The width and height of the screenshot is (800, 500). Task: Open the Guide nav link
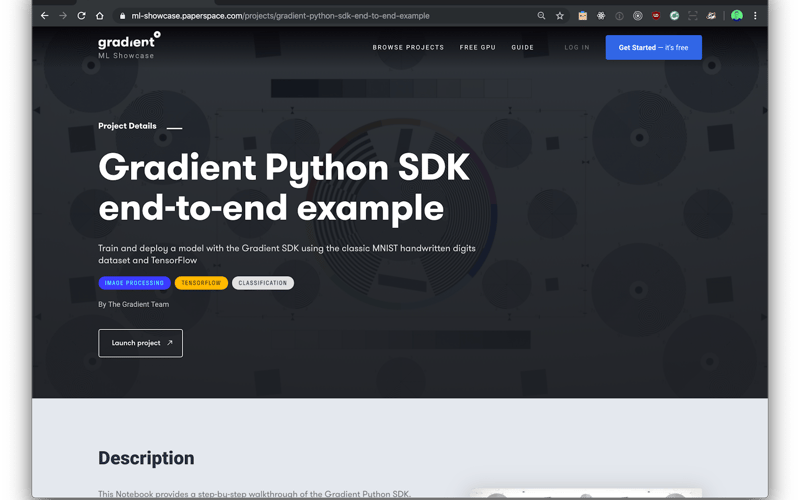tap(522, 47)
